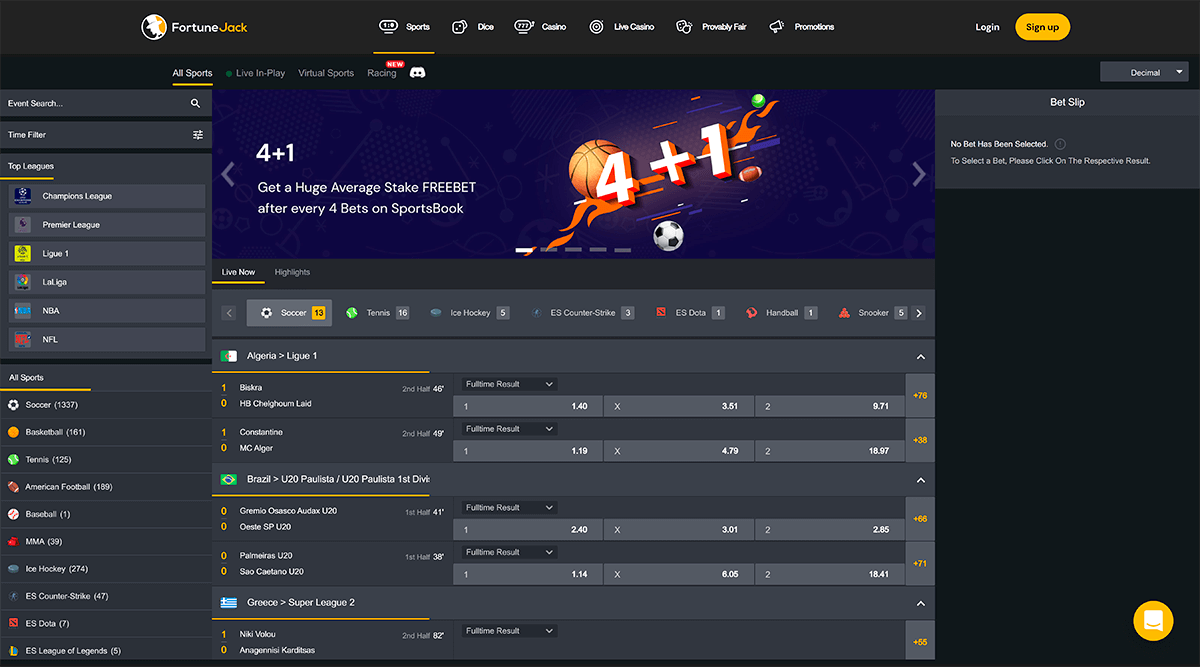Screen dimensions: 1200x667
Task: Open the Decimal odds format dropdown
Action: pyautogui.click(x=1144, y=72)
